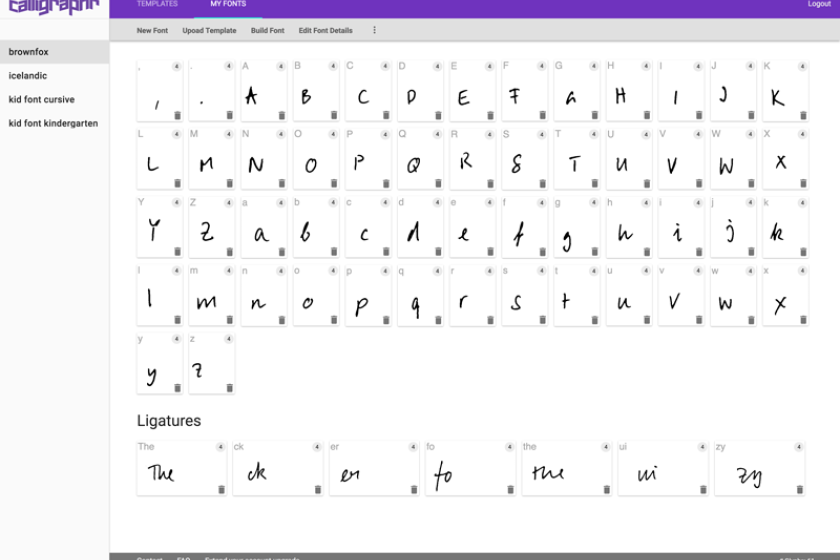This screenshot has height=560, width=840.
Task: Open the lowercase q glyph card
Action: pos(420,296)
